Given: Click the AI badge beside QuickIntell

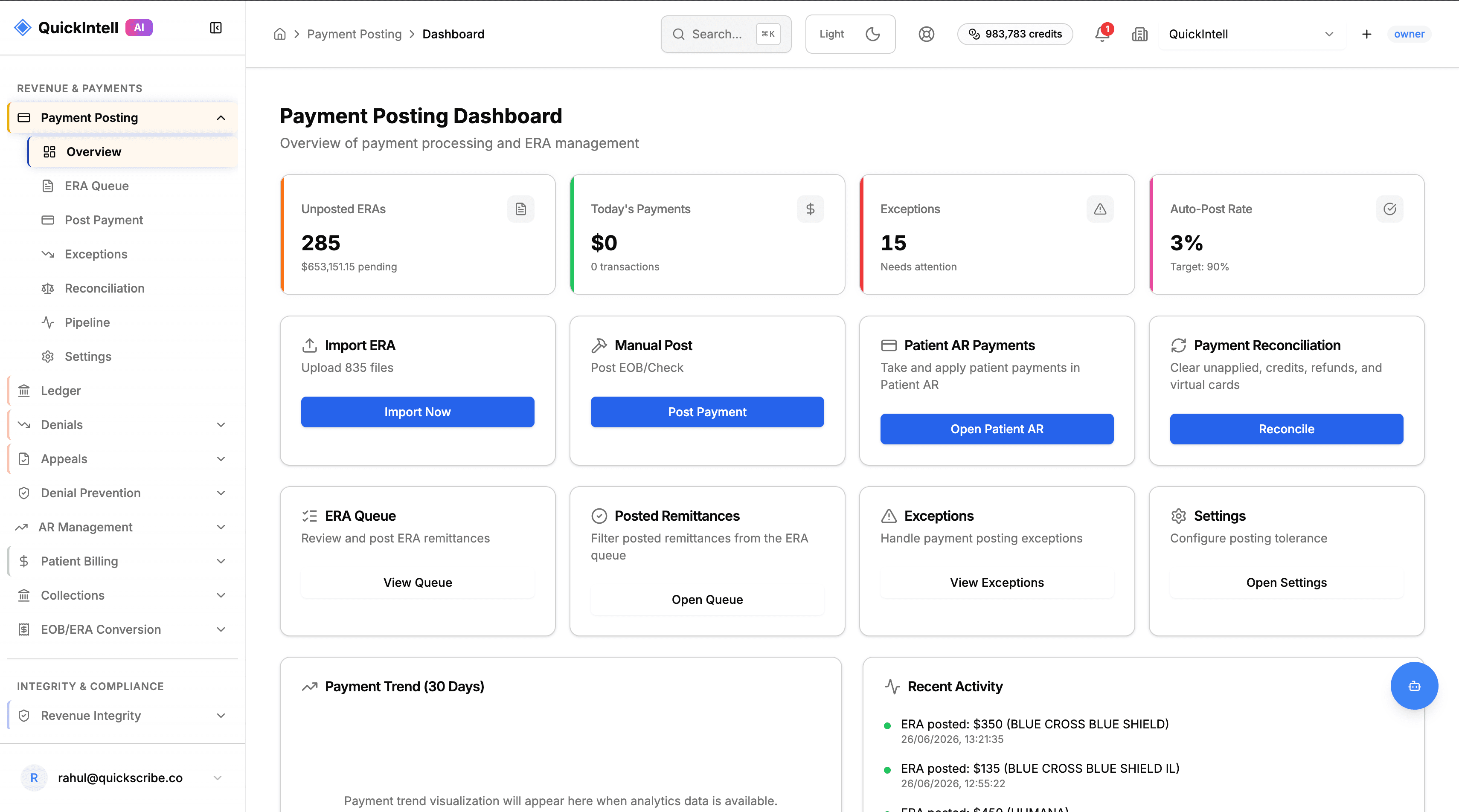Looking at the screenshot, I should [139, 27].
